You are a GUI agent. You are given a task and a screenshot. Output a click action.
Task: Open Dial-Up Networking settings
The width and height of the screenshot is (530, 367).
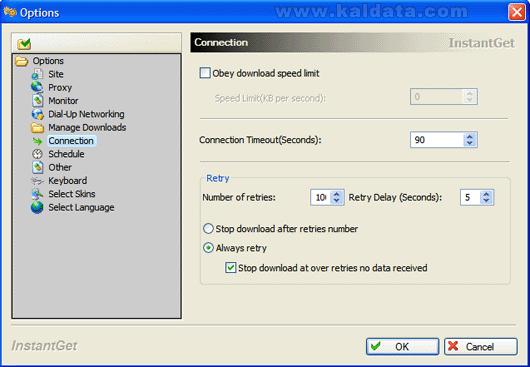(x=86, y=114)
